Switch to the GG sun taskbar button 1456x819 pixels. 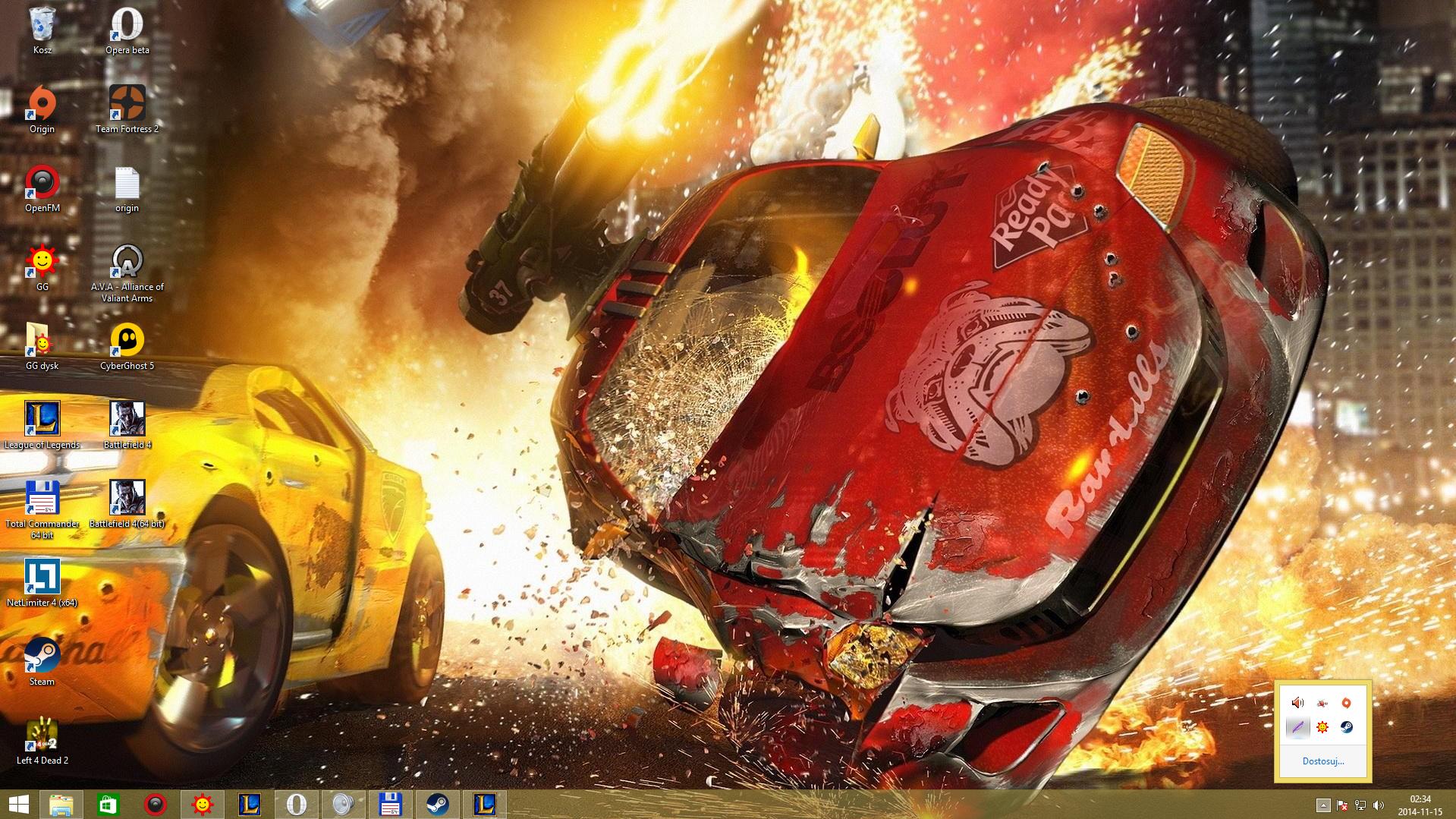(203, 805)
